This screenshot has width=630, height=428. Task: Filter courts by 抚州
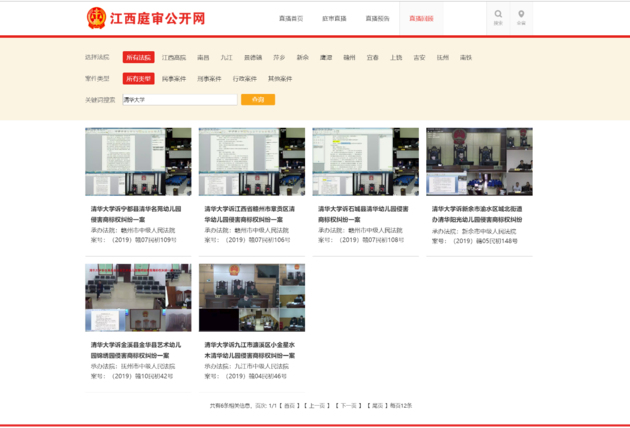point(442,57)
